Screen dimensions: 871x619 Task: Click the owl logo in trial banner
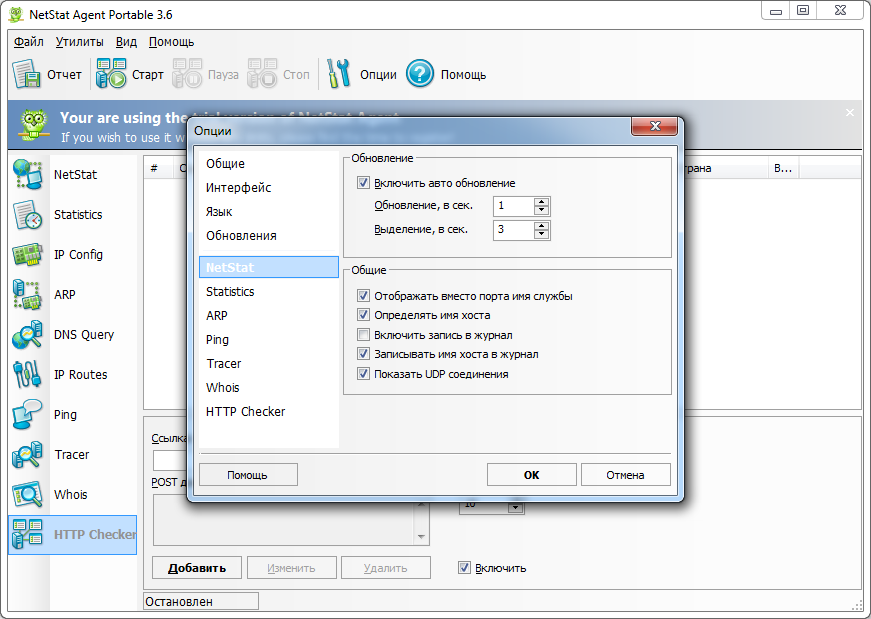point(33,124)
